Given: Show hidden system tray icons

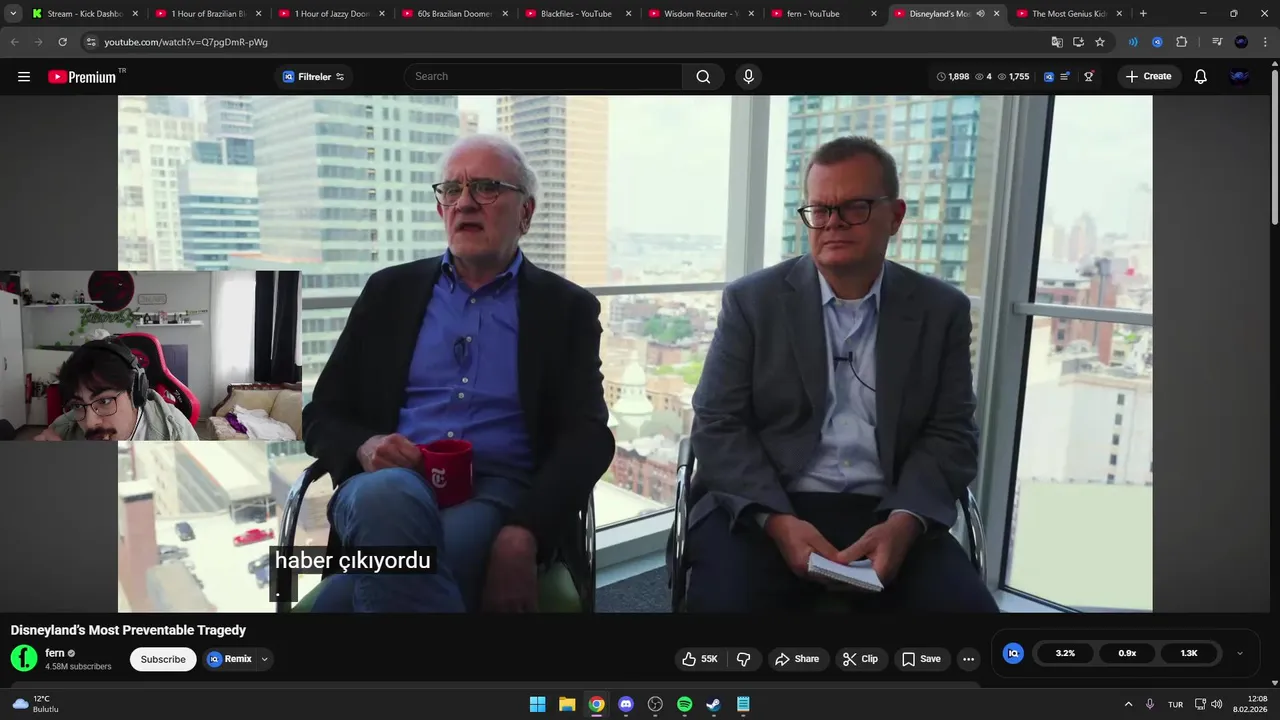Looking at the screenshot, I should (1128, 704).
